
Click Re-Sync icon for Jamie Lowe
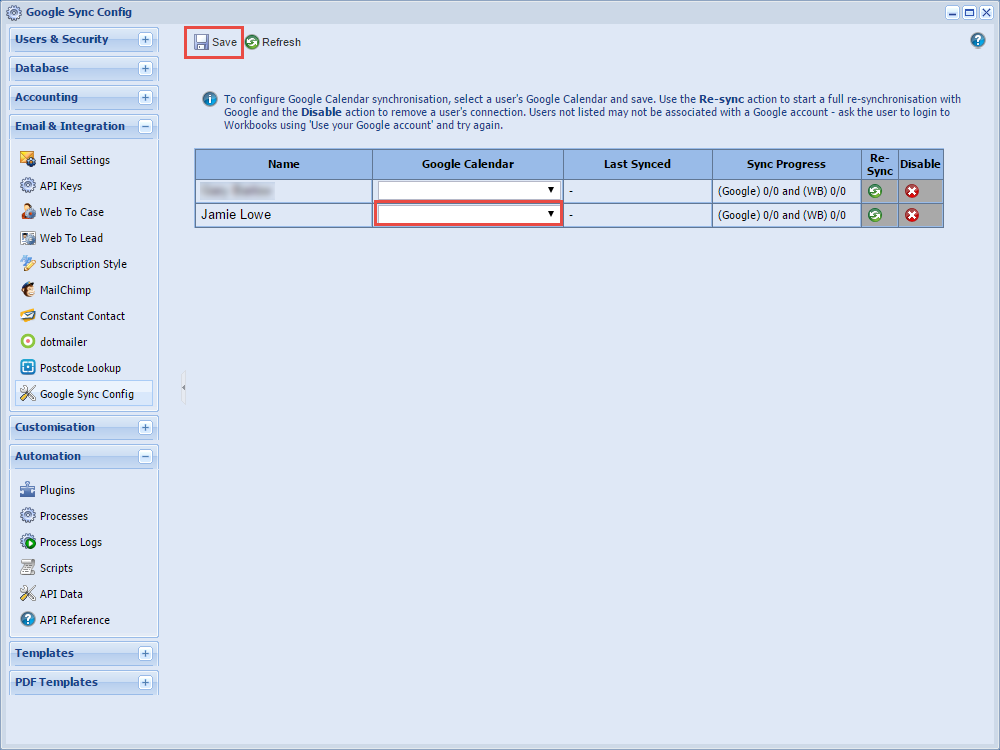pyautogui.click(x=875, y=216)
